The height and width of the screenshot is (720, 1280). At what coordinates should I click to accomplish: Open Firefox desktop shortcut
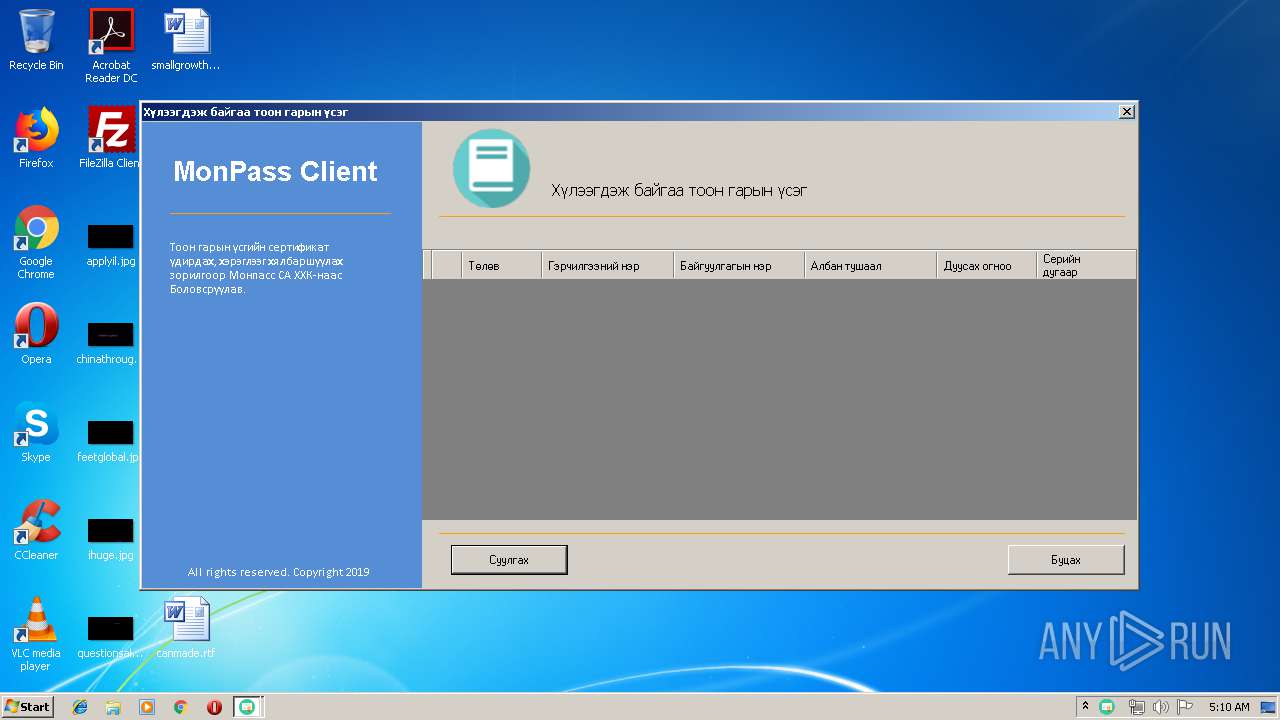coord(36,138)
